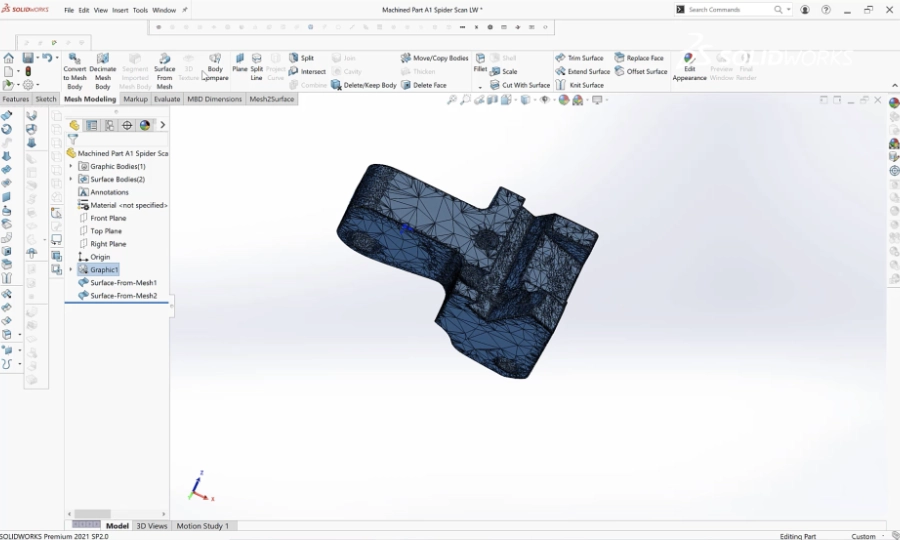Use the Cut With Surface tool
Screen dimensions: 900x540
point(520,85)
